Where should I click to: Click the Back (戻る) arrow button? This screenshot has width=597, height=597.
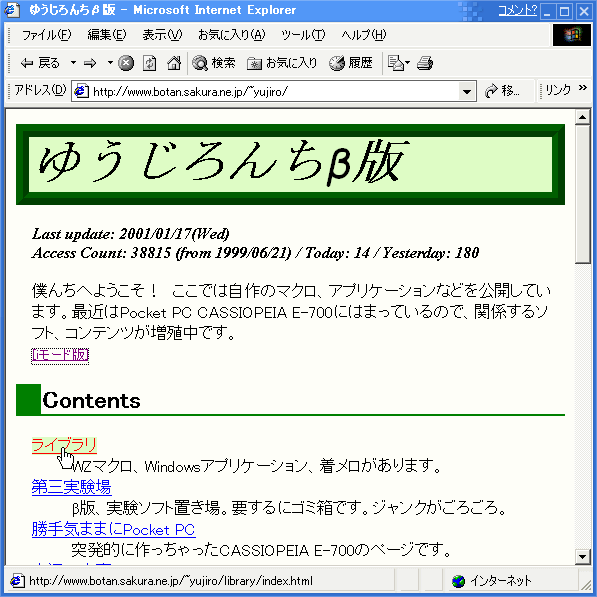(40, 63)
